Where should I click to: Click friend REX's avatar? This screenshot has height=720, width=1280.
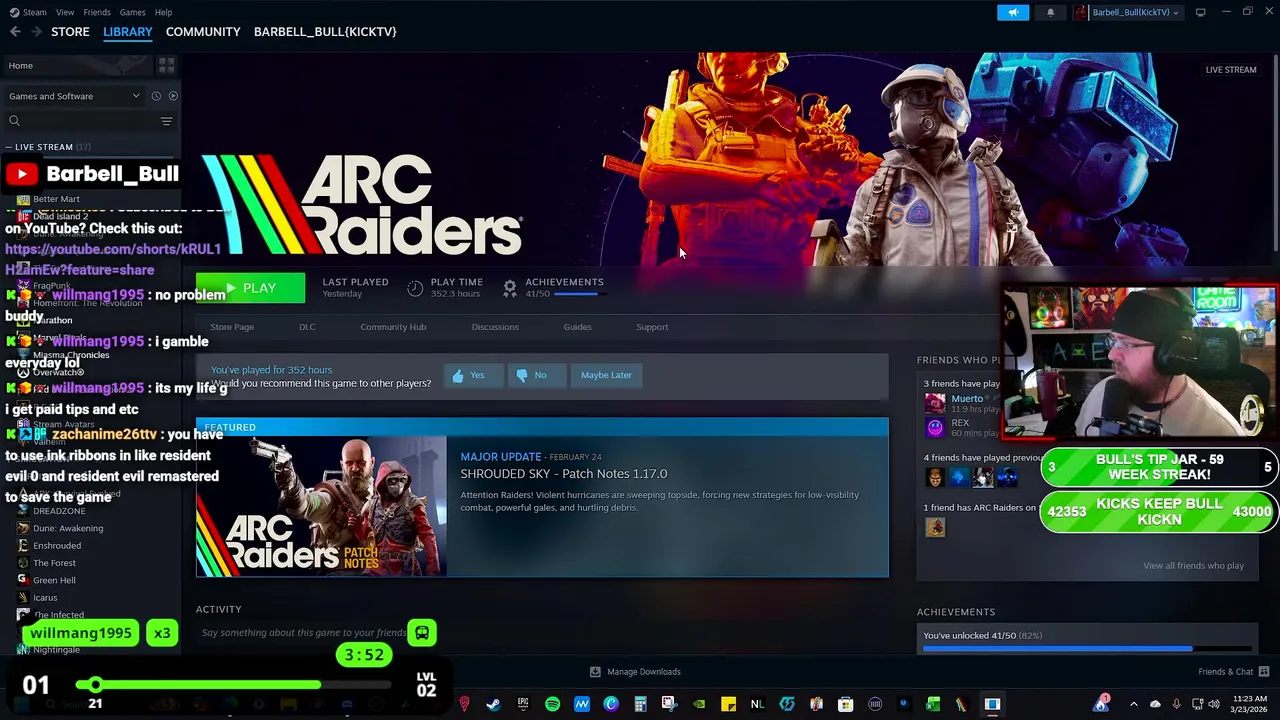[935, 427]
